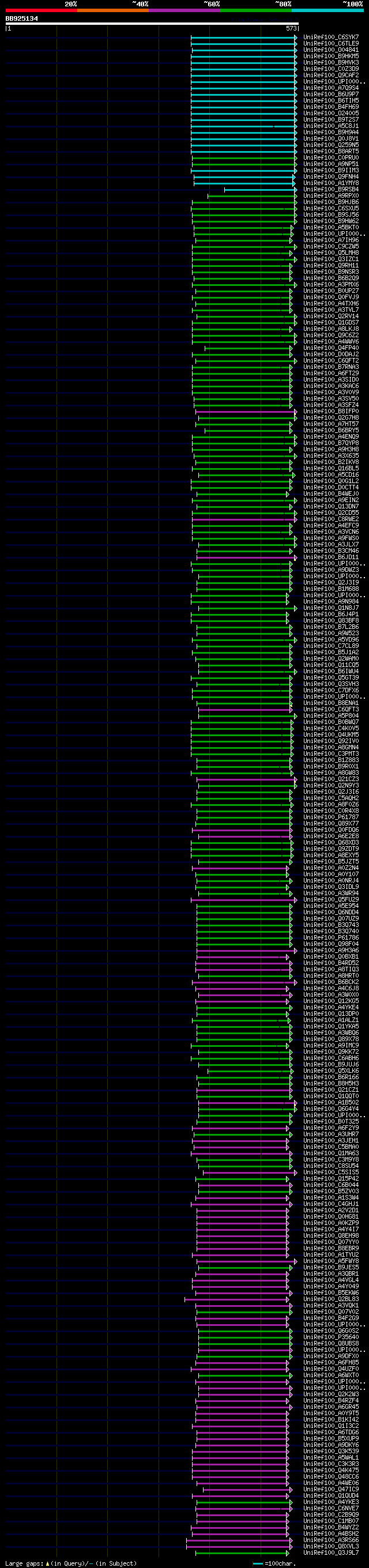Select label UniRef100_Q0FDQ6
369x1568 pixels.
332,830
